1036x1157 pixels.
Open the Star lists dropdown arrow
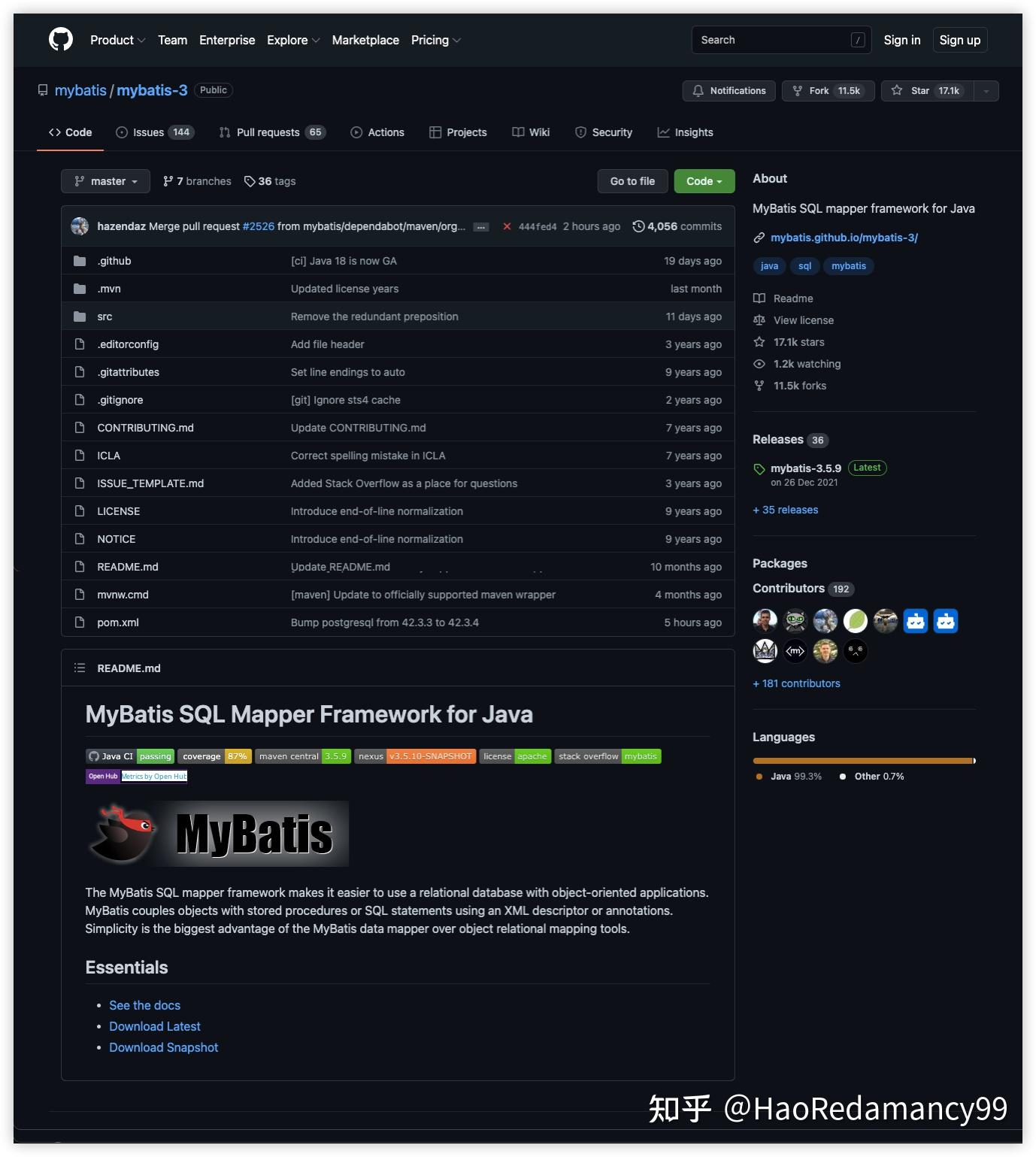point(986,91)
